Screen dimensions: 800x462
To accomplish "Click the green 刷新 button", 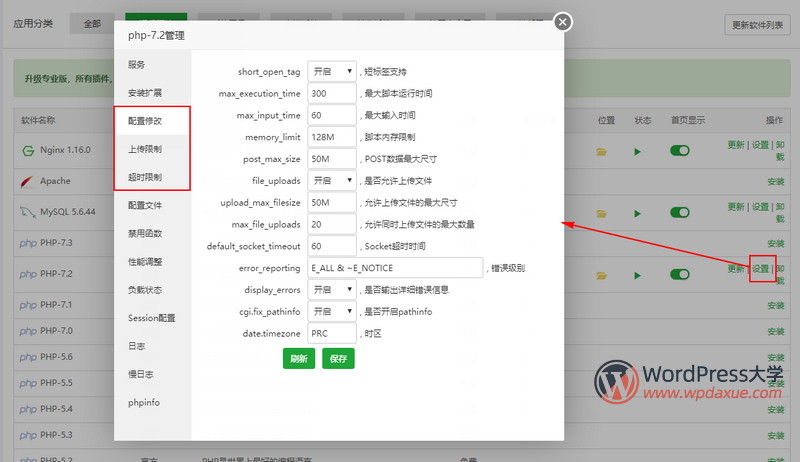I will 299,358.
